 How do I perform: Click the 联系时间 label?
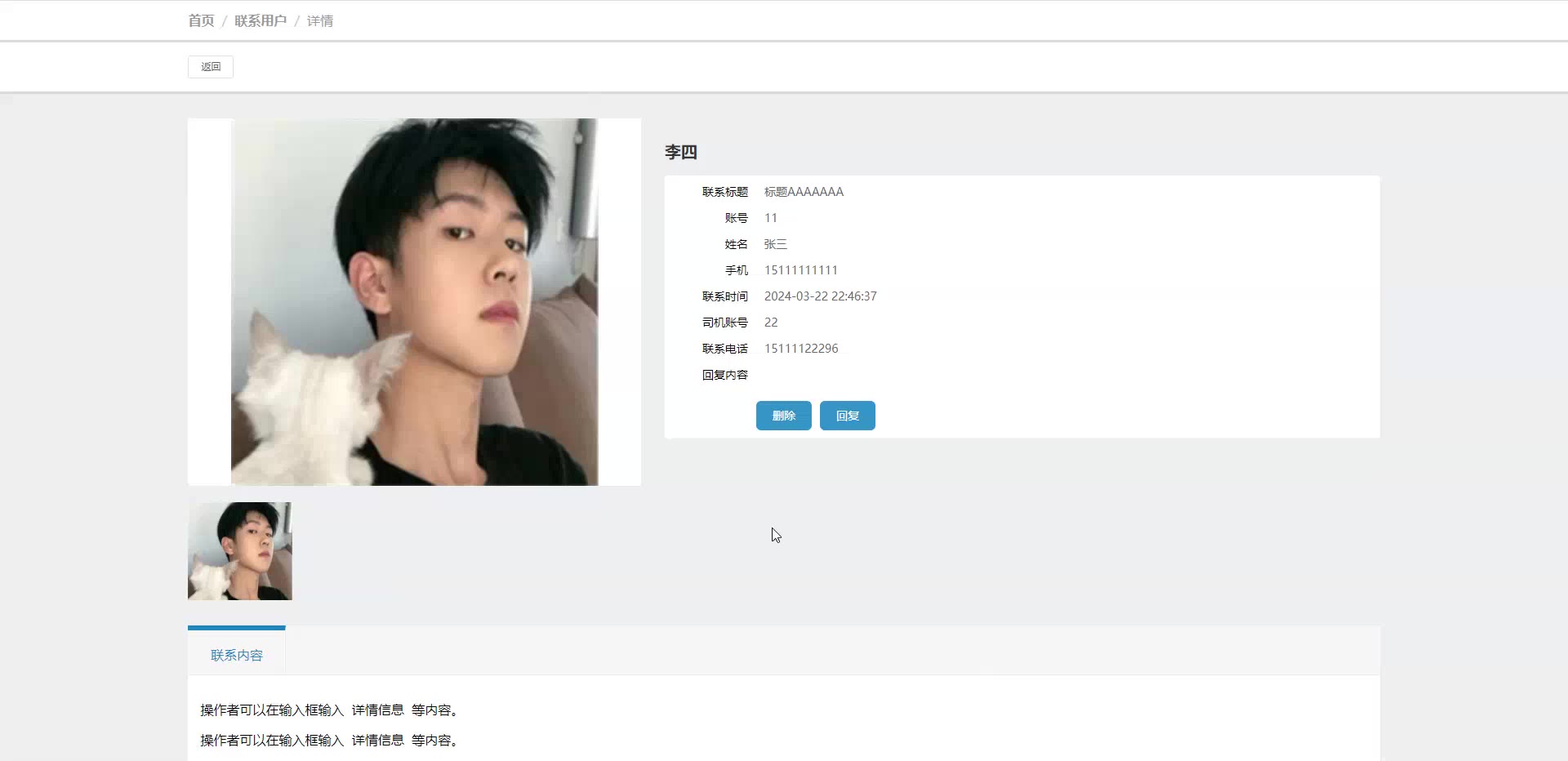(725, 296)
